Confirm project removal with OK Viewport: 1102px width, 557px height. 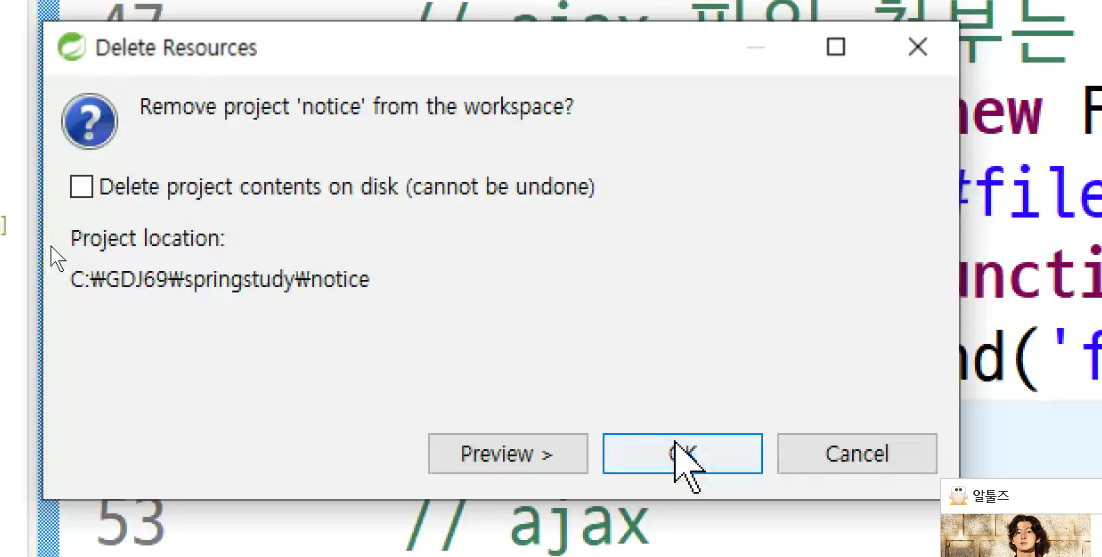click(x=682, y=454)
